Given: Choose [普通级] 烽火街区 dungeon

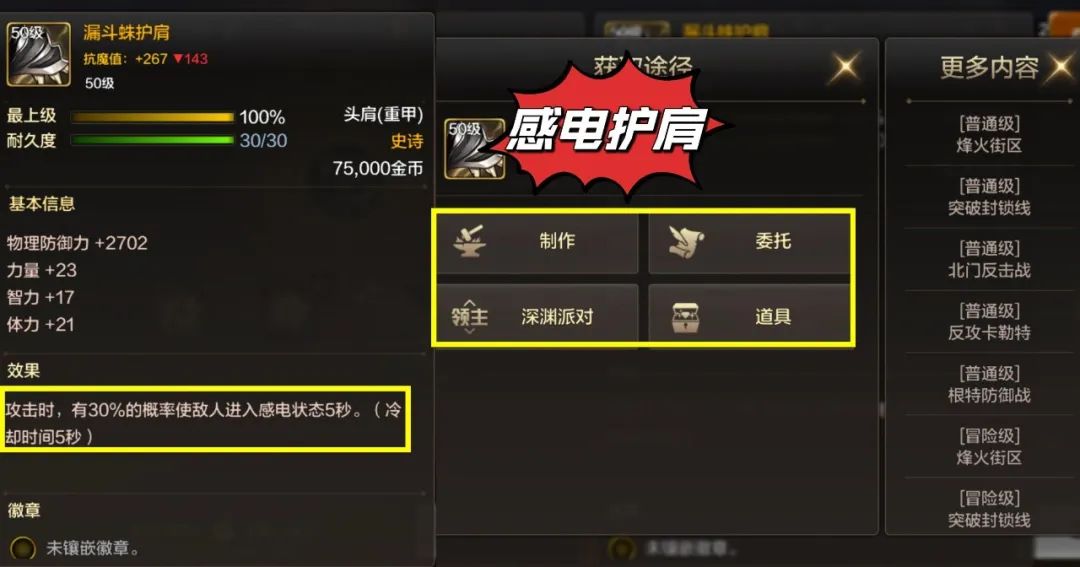Looking at the screenshot, I should point(989,135).
